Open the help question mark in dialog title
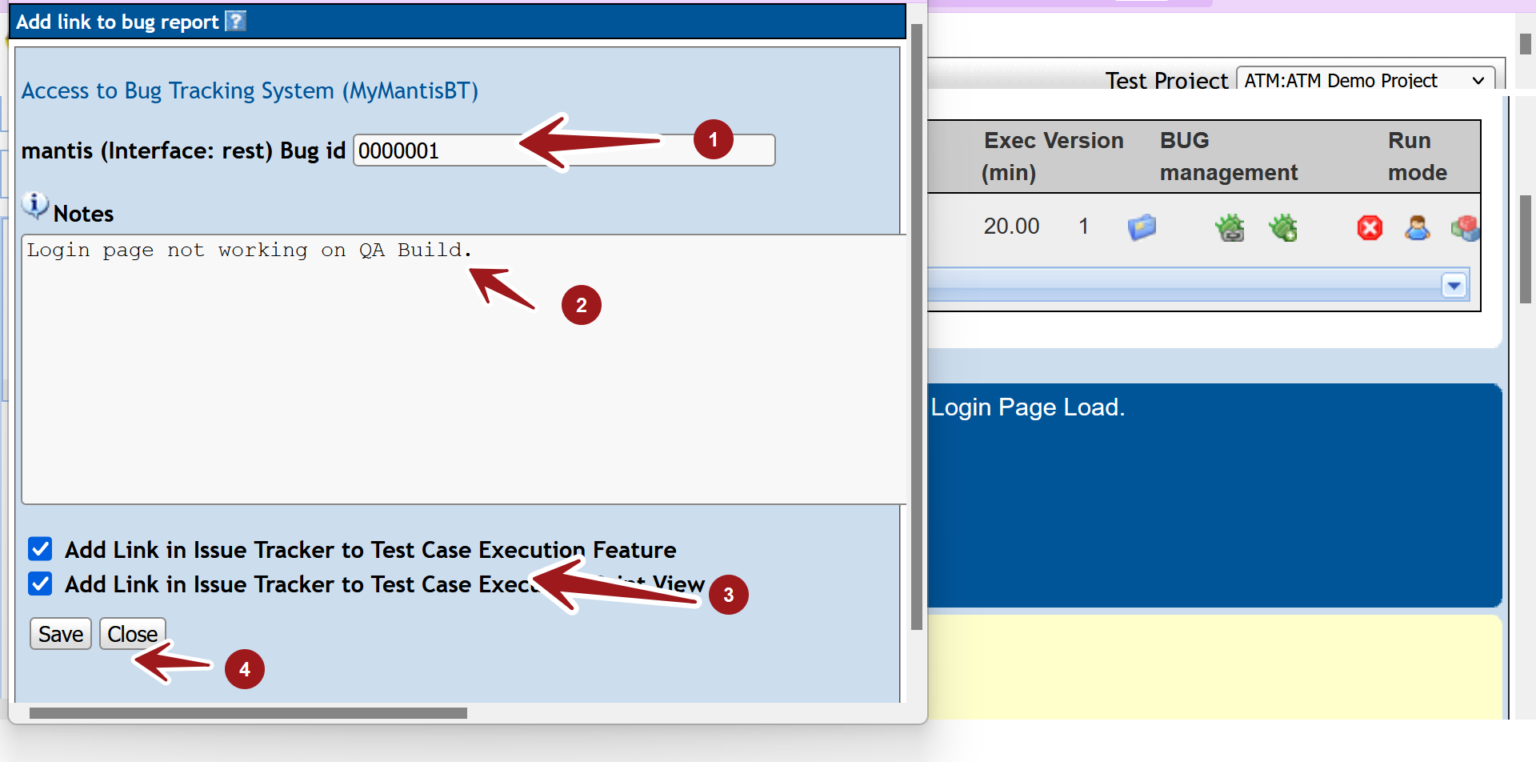 tap(237, 20)
